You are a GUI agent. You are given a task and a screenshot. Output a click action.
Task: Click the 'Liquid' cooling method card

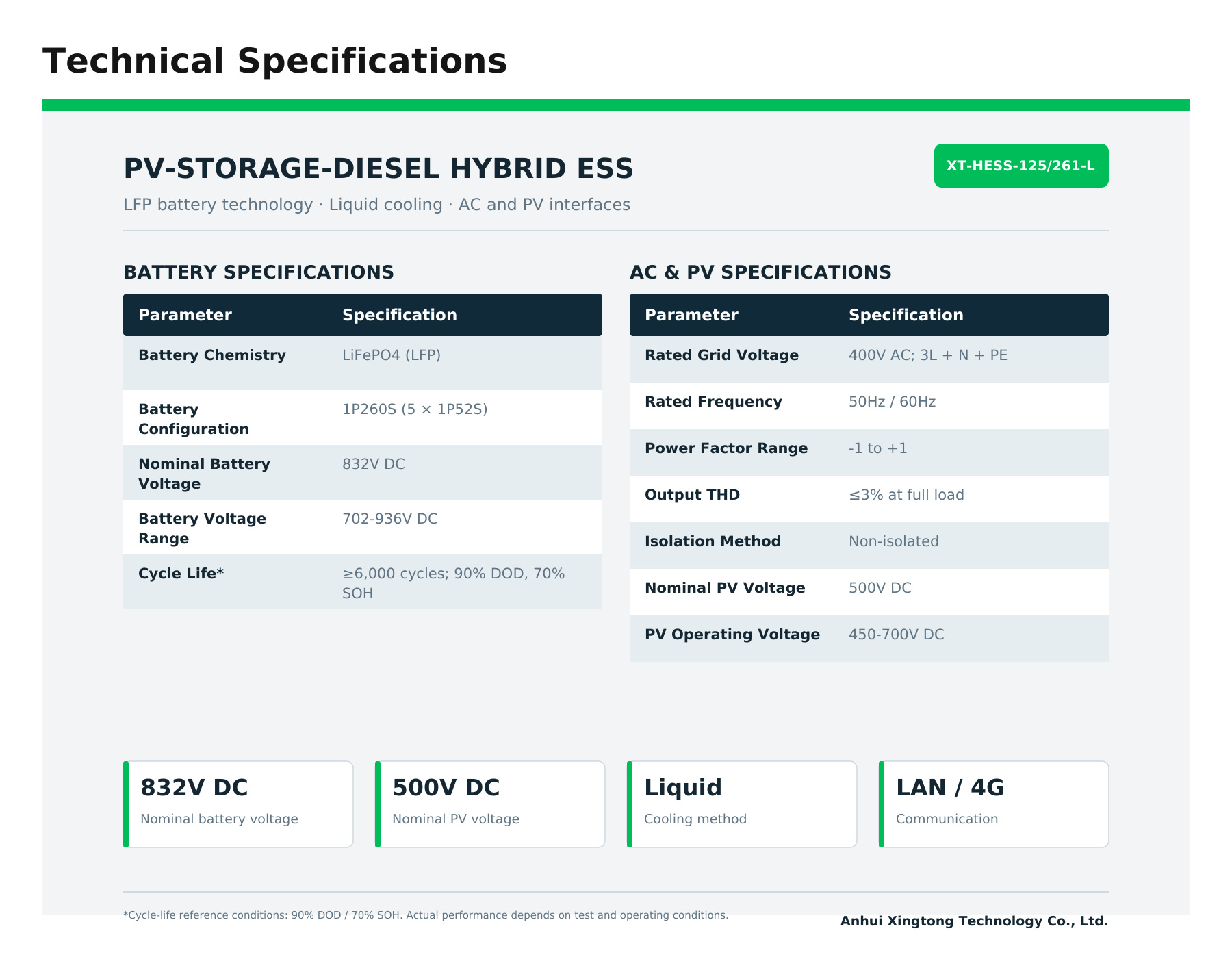point(742,804)
